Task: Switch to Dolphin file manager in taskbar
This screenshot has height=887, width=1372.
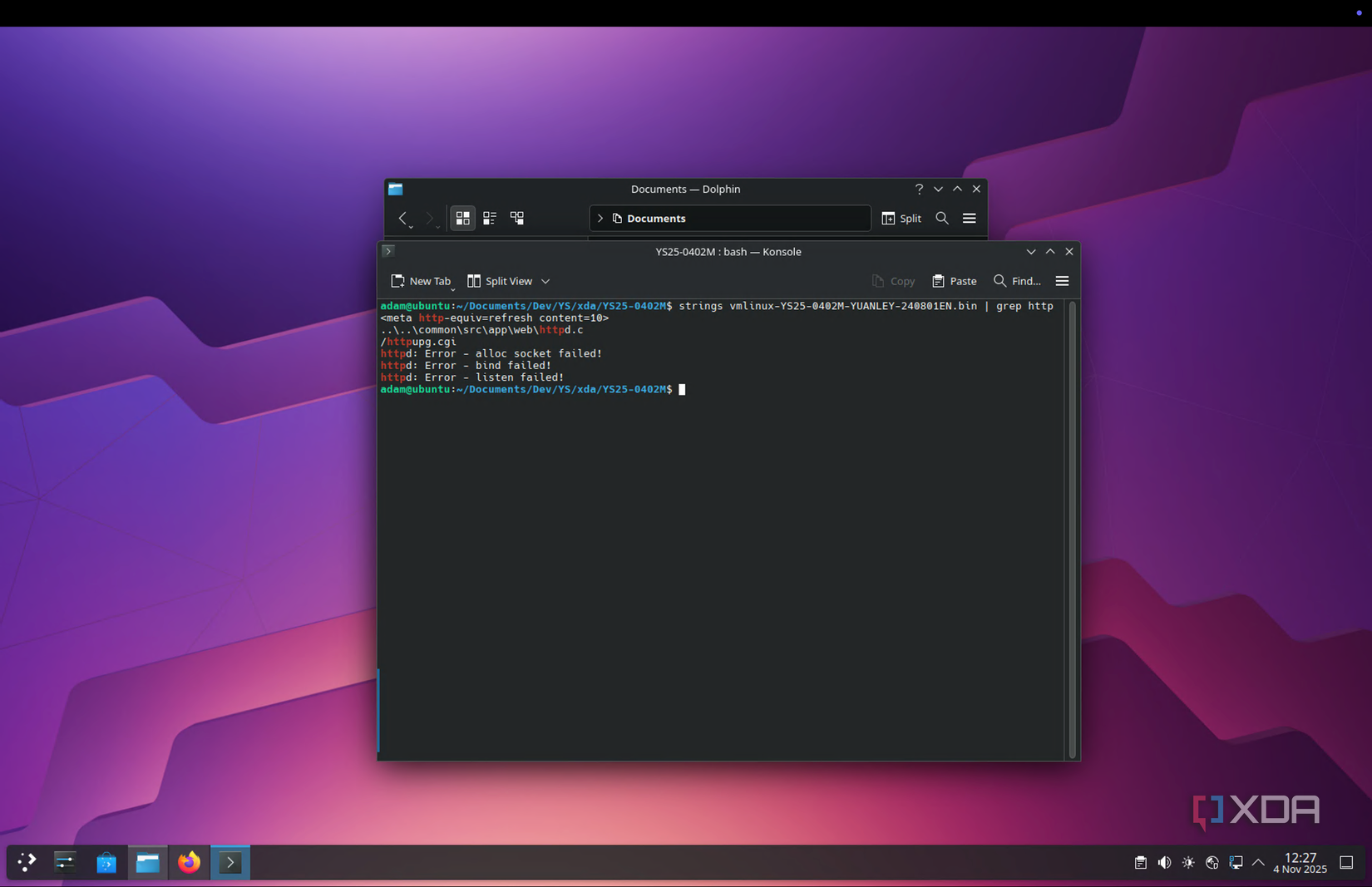Action: 148,862
